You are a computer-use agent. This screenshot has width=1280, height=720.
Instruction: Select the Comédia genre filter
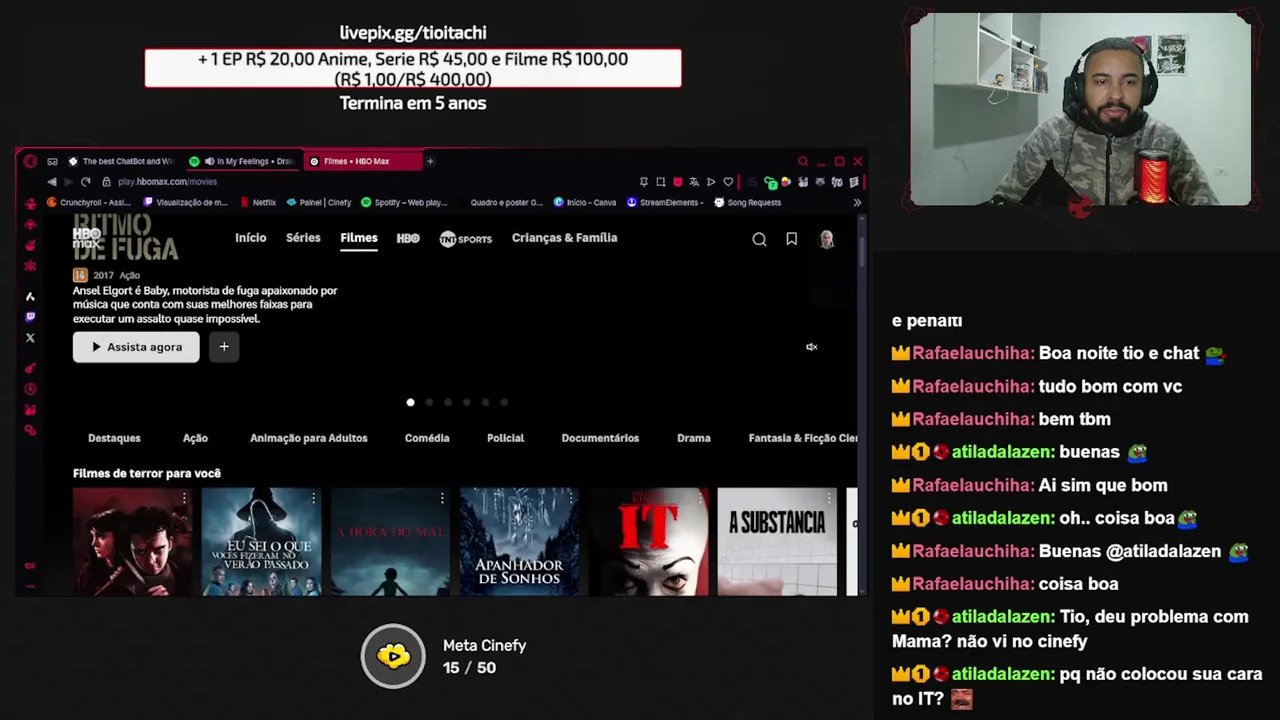[x=427, y=438]
